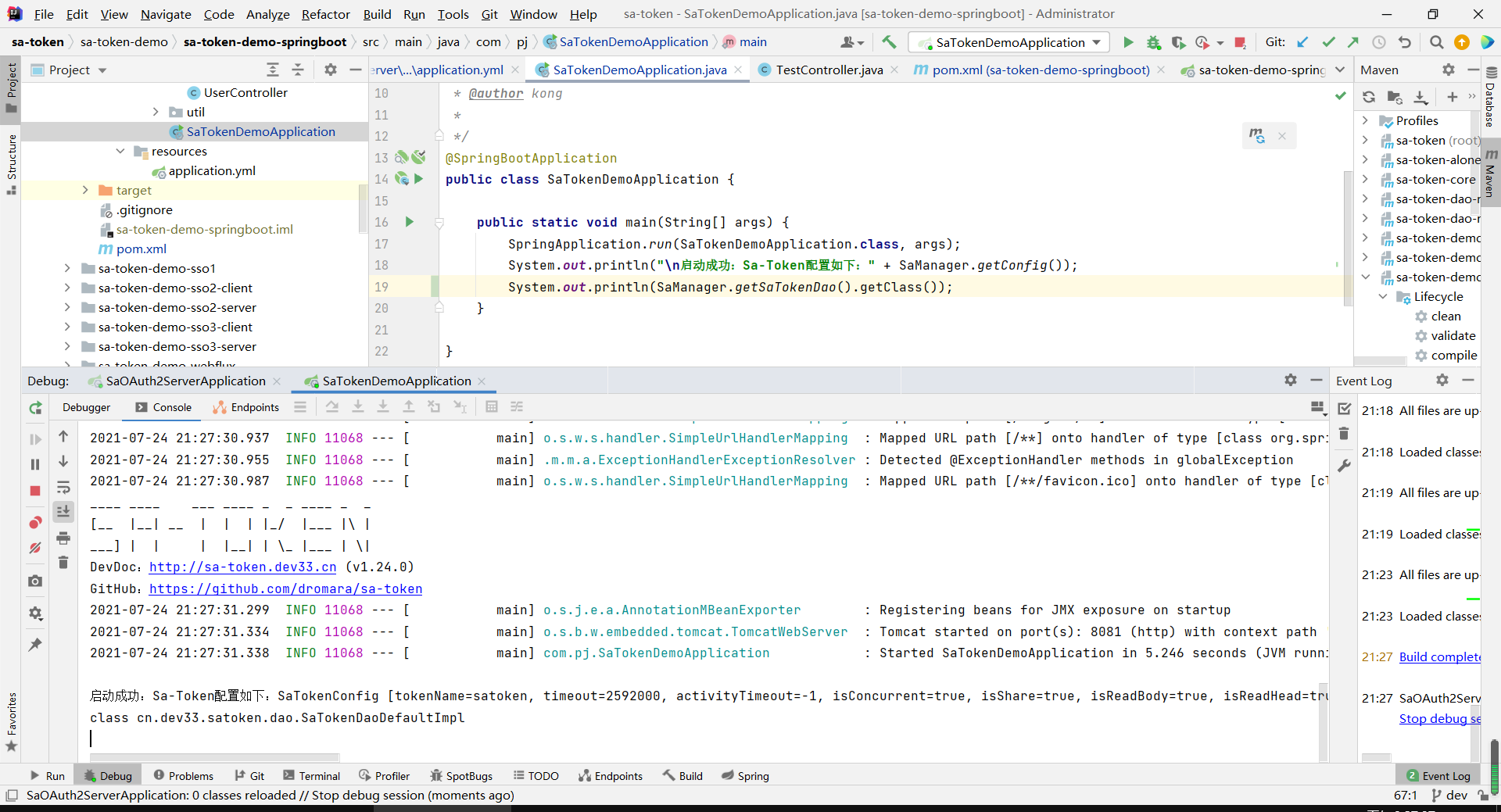1501x812 pixels.
Task: Expand sa-token-core in Maven panel
Action: 1365,179
